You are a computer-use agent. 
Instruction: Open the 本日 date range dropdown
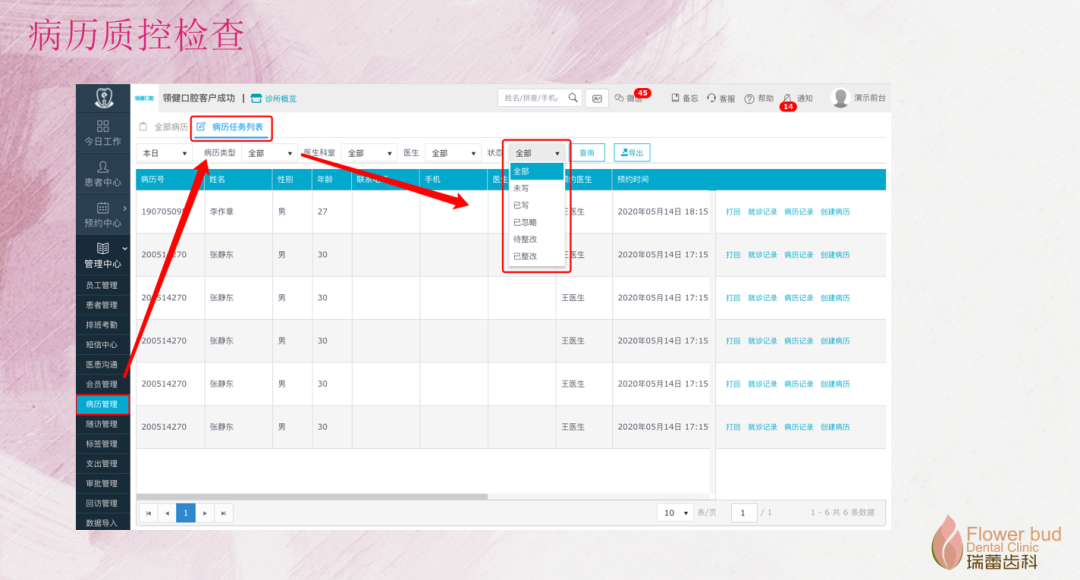164,153
